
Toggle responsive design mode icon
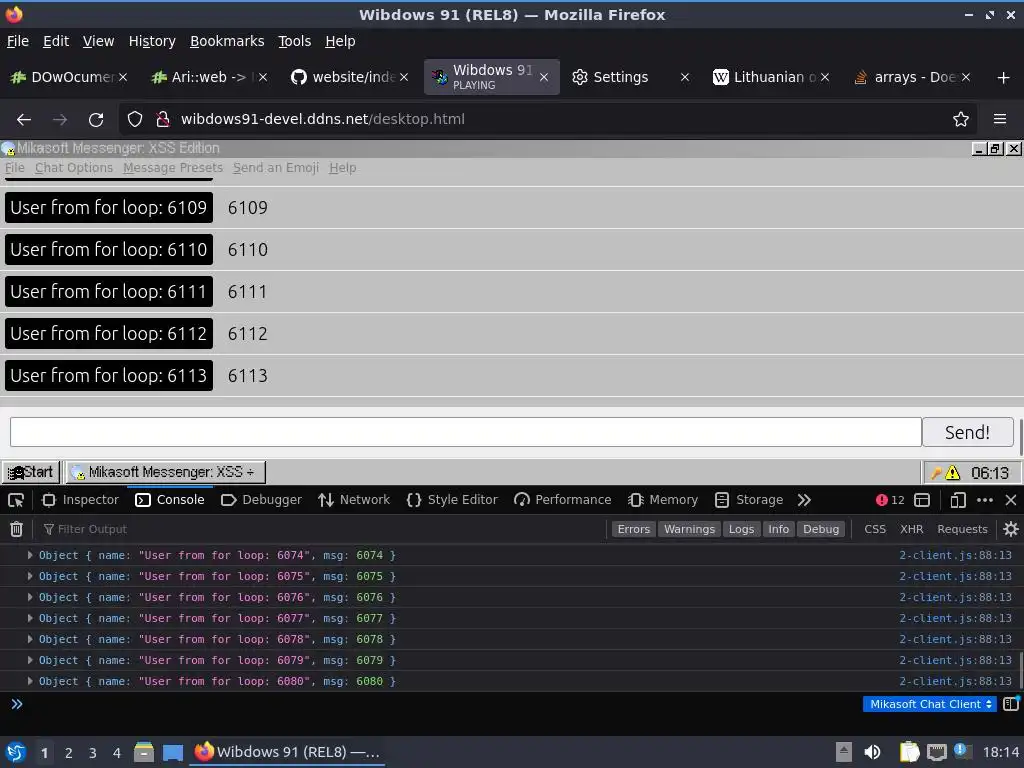pos(957,500)
